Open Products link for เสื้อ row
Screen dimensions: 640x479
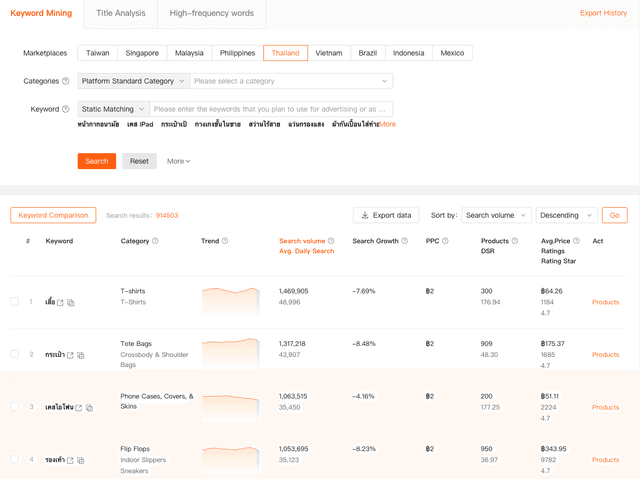click(605, 302)
